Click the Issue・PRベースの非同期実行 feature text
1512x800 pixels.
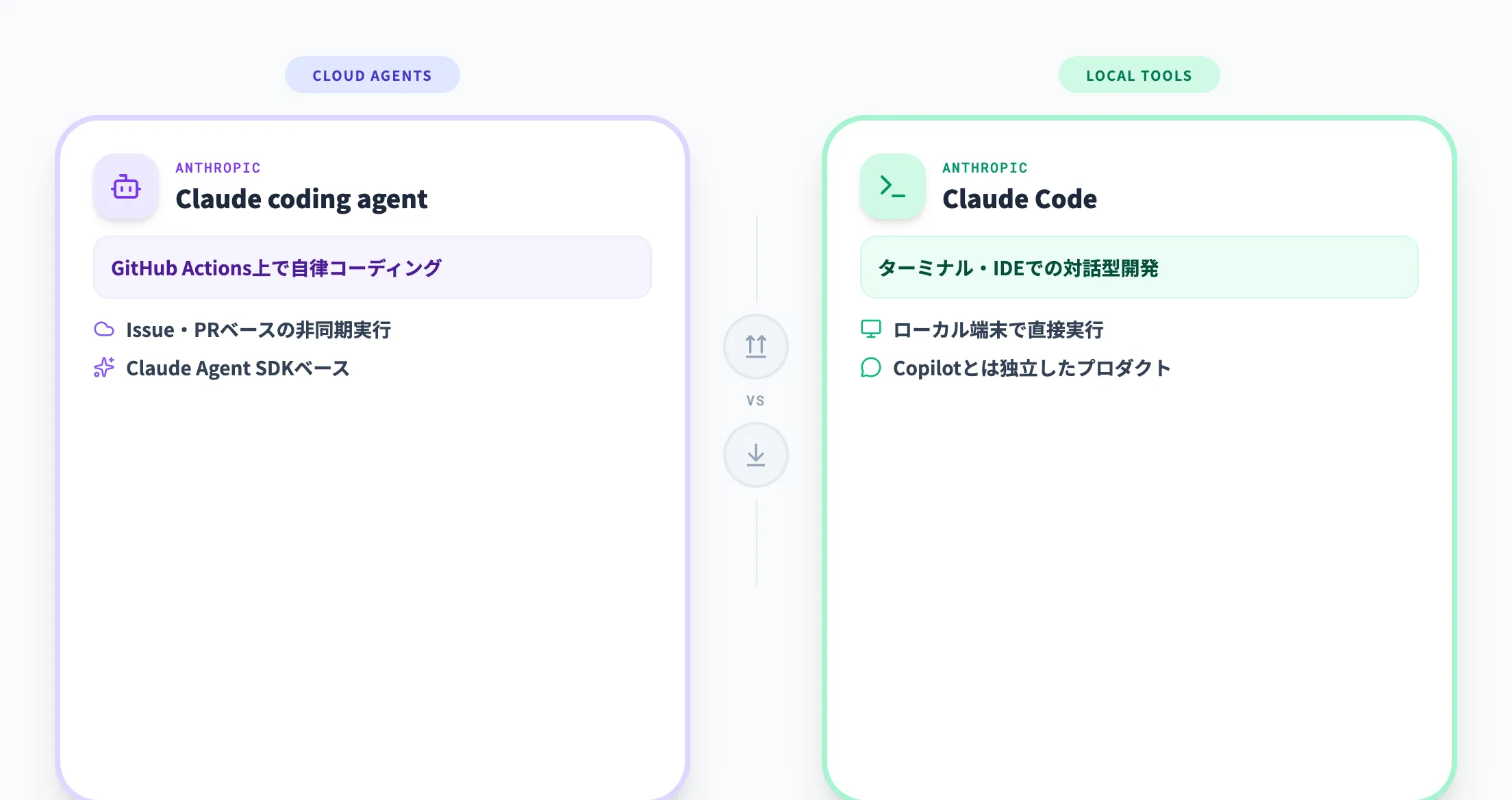tap(259, 329)
